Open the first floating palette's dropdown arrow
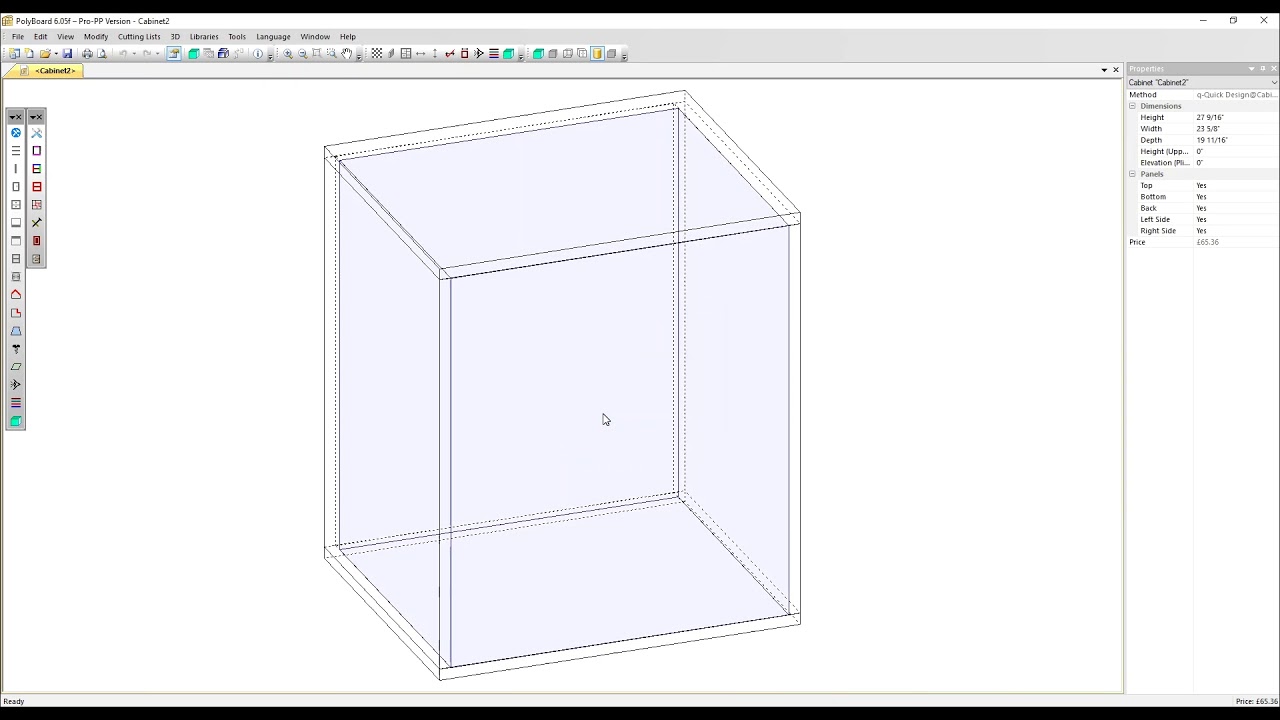 click(x=13, y=117)
